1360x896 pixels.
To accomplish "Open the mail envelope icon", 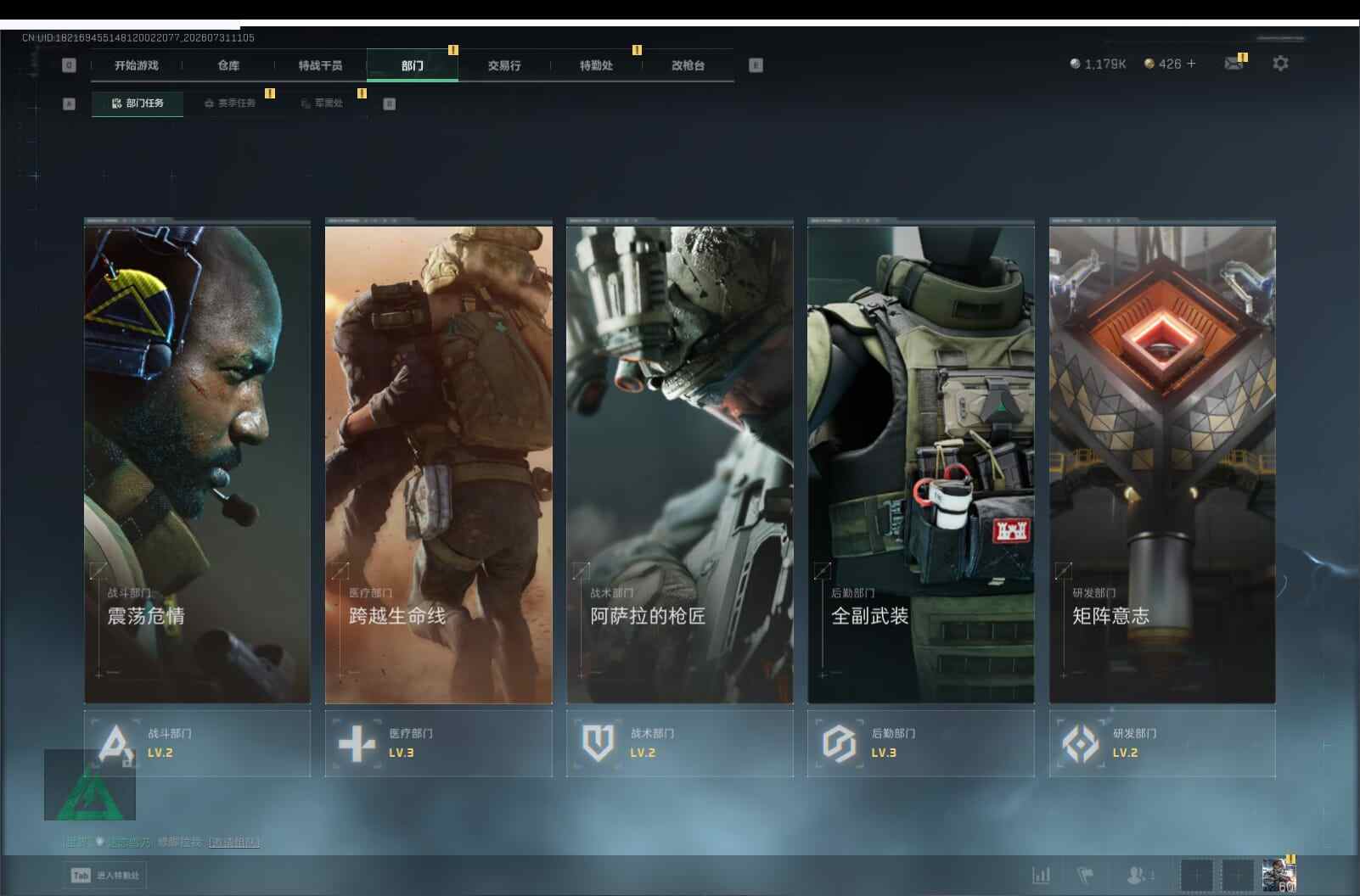I will [1234, 64].
